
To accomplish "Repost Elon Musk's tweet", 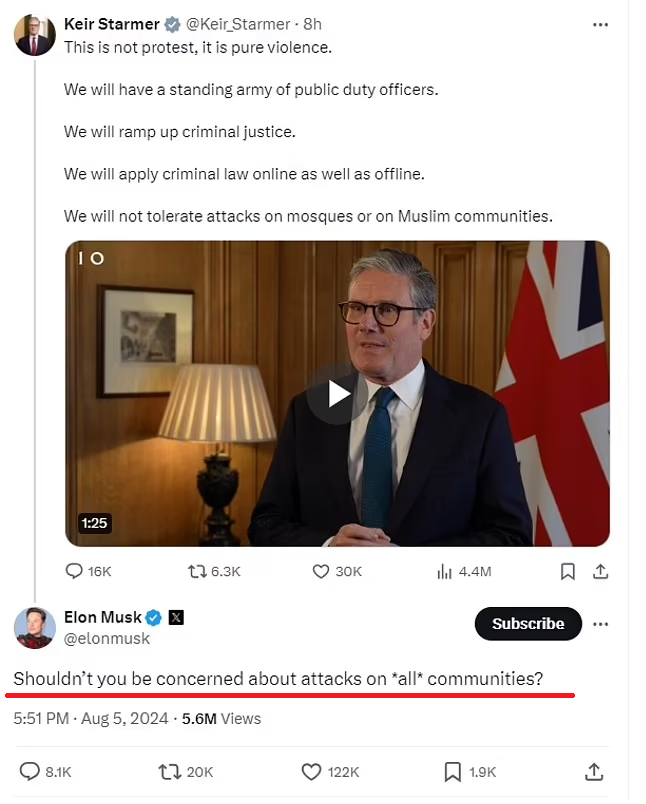I will click(169, 772).
